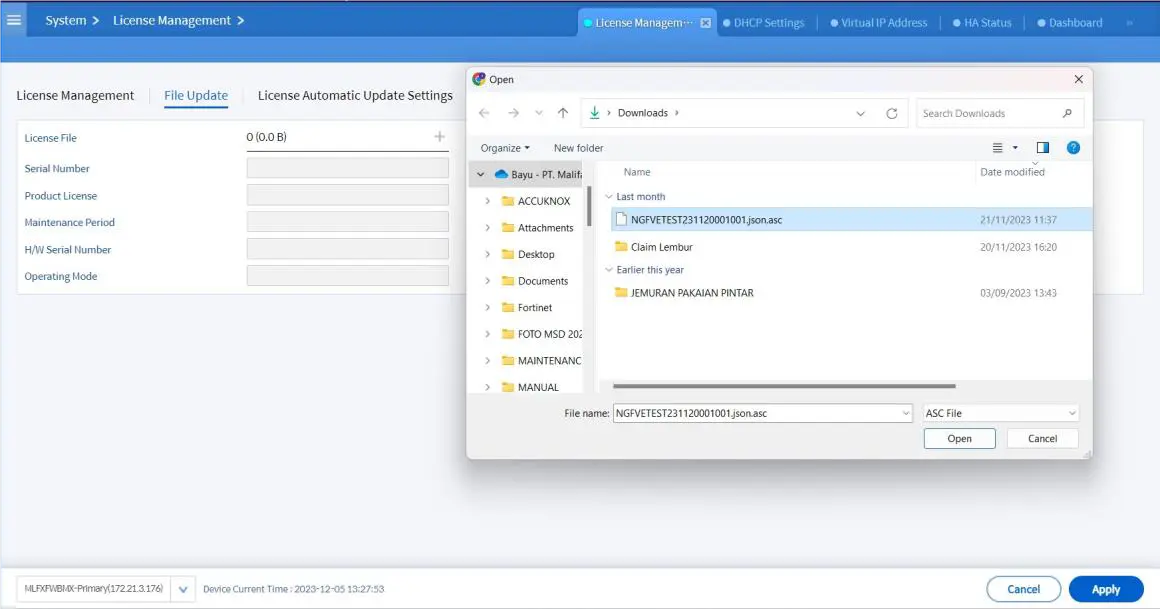Open help with the blue question mark

[1073, 148]
